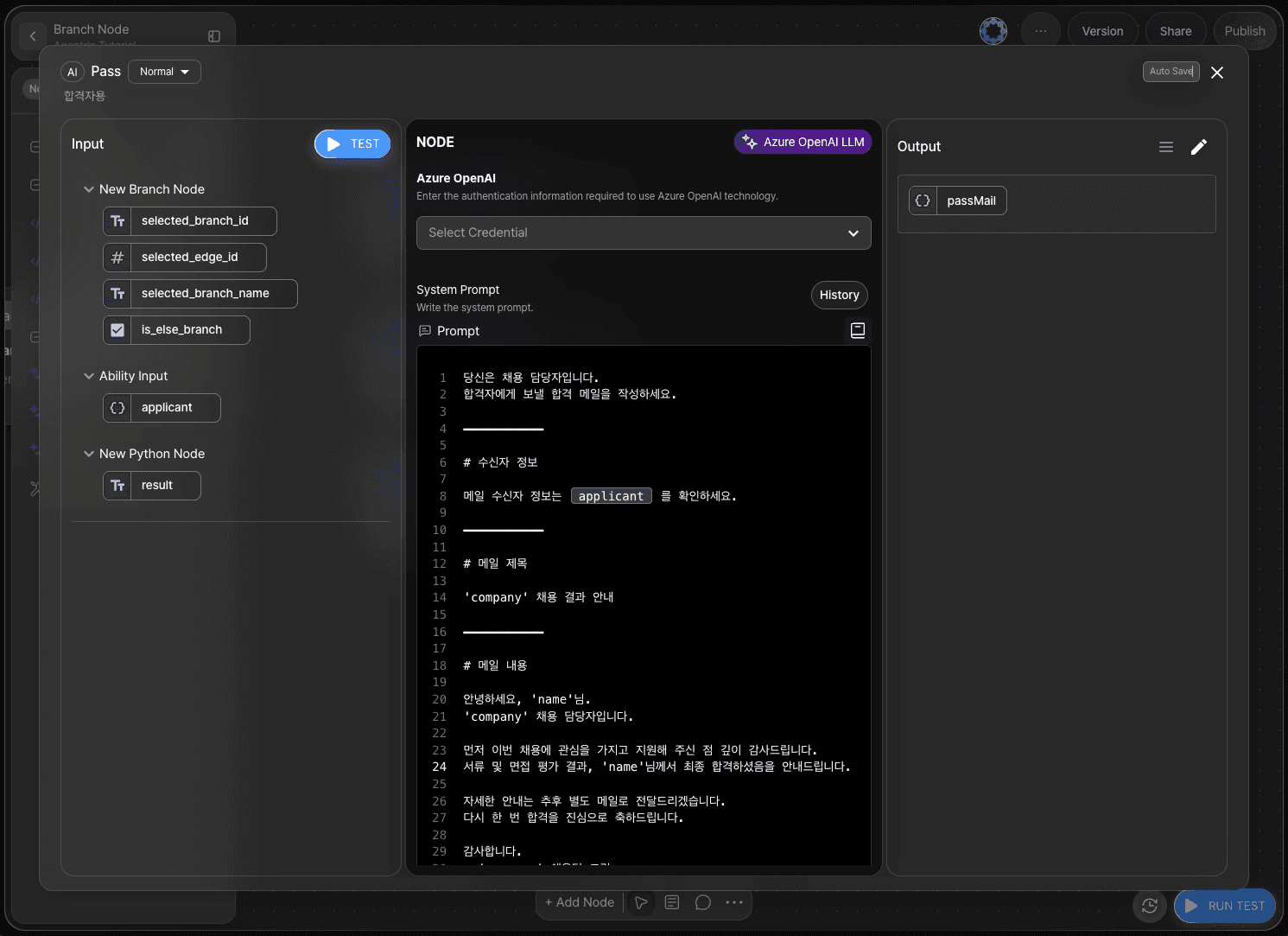Open the notes icon in bottom toolbar
Image resolution: width=1288 pixels, height=936 pixels.
pyautogui.click(x=672, y=902)
